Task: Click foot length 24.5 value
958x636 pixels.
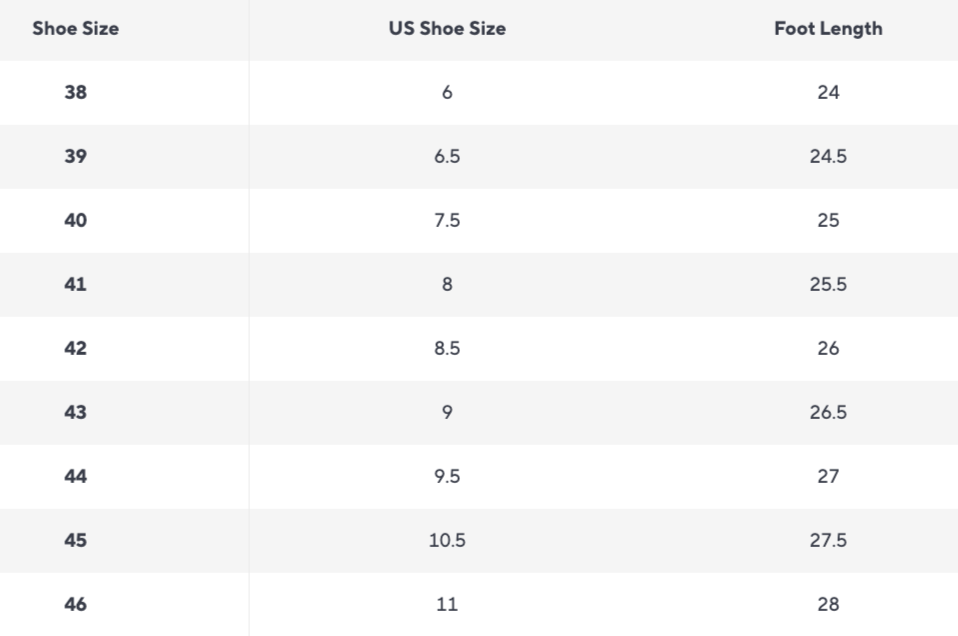Action: (828, 157)
